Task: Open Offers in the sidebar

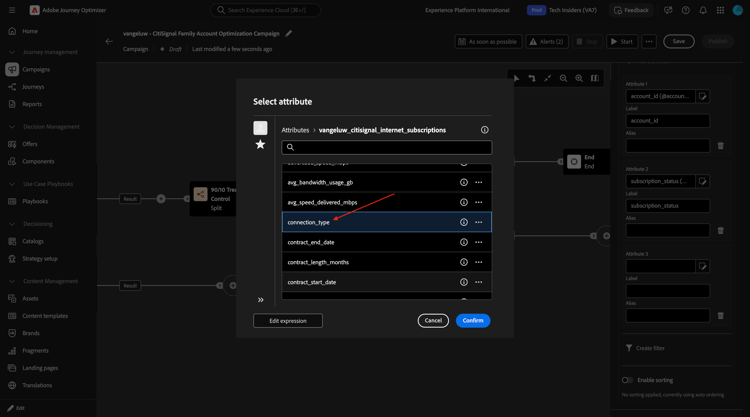Action: tap(30, 144)
